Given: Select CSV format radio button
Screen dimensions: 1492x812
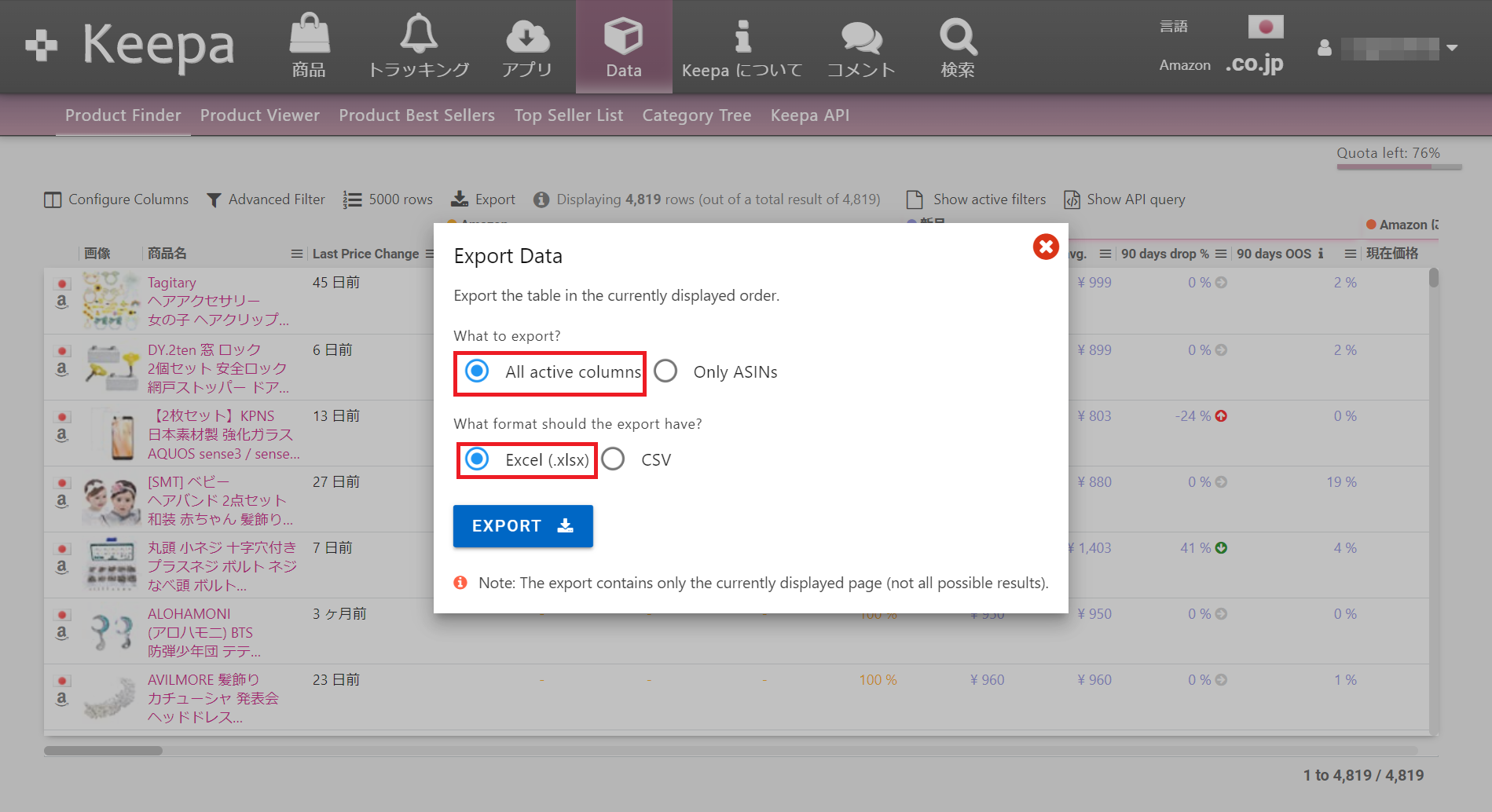Looking at the screenshot, I should pos(613,459).
